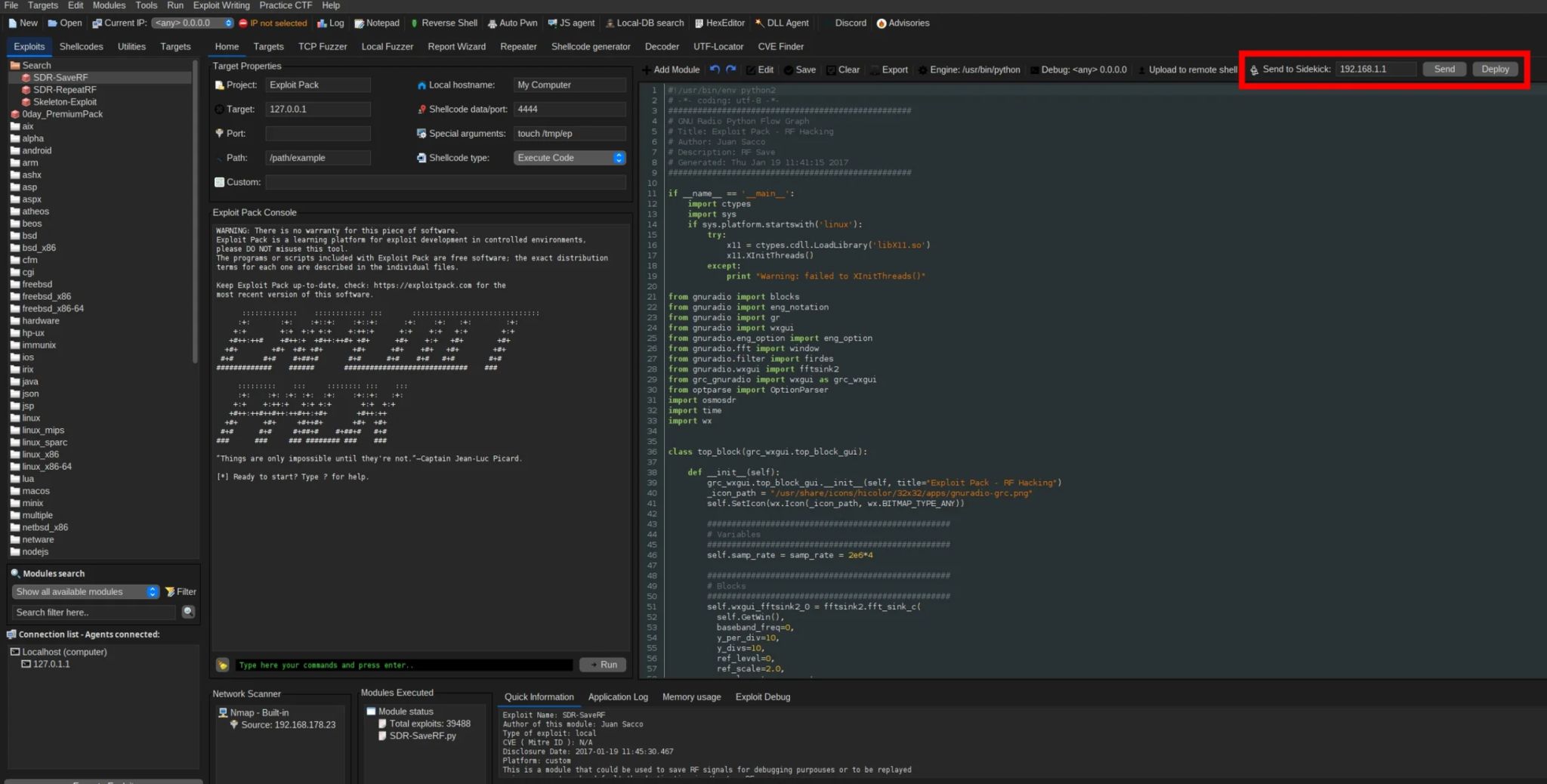Switch to the Memory usage tab
Screen dimensions: 1547x784
click(x=691, y=697)
